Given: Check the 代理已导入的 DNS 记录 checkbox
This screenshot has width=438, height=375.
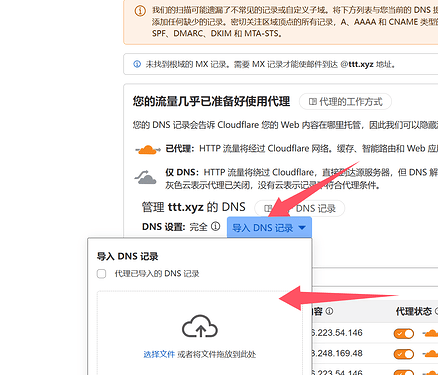Looking at the screenshot, I should click(x=101, y=274).
